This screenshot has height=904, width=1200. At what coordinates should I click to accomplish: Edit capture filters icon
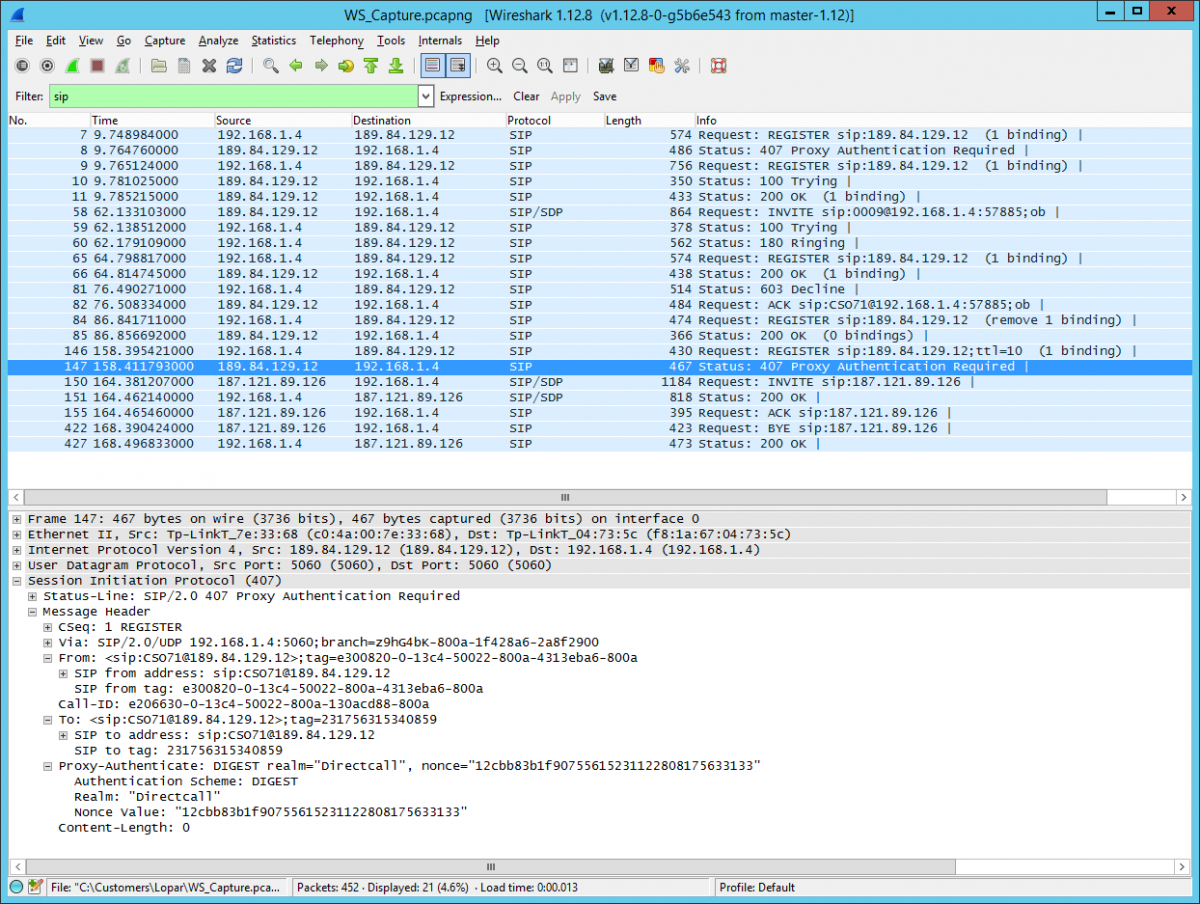(607, 66)
